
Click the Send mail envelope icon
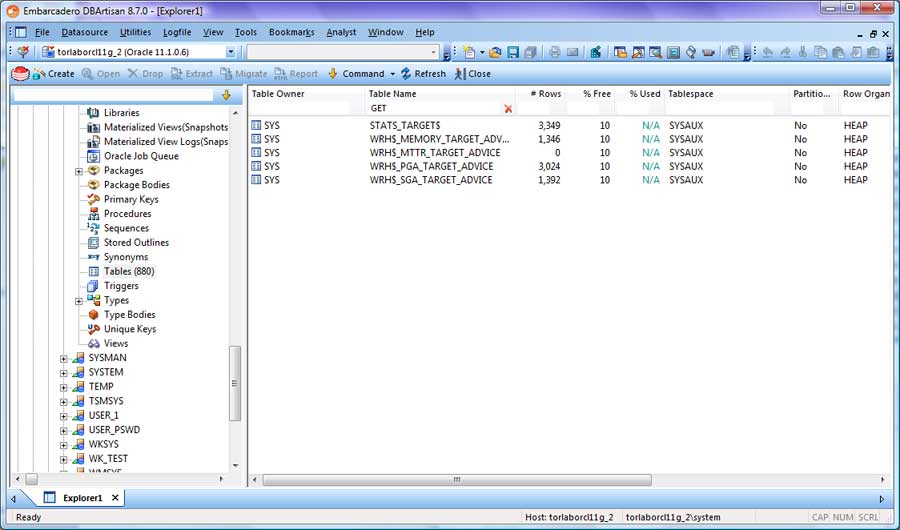(x=572, y=52)
